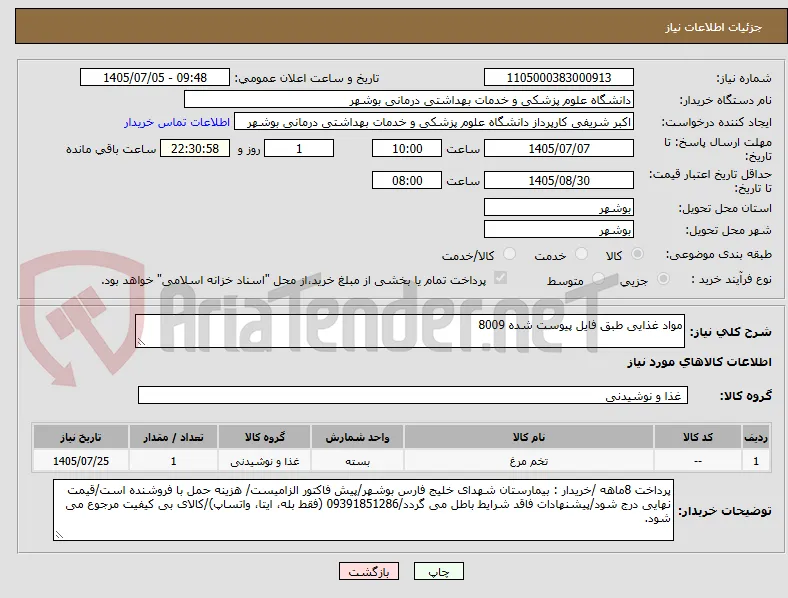The height and width of the screenshot is (598, 788).
Task: Click the شرح کلی نیاز description textarea
Action: tap(410, 331)
